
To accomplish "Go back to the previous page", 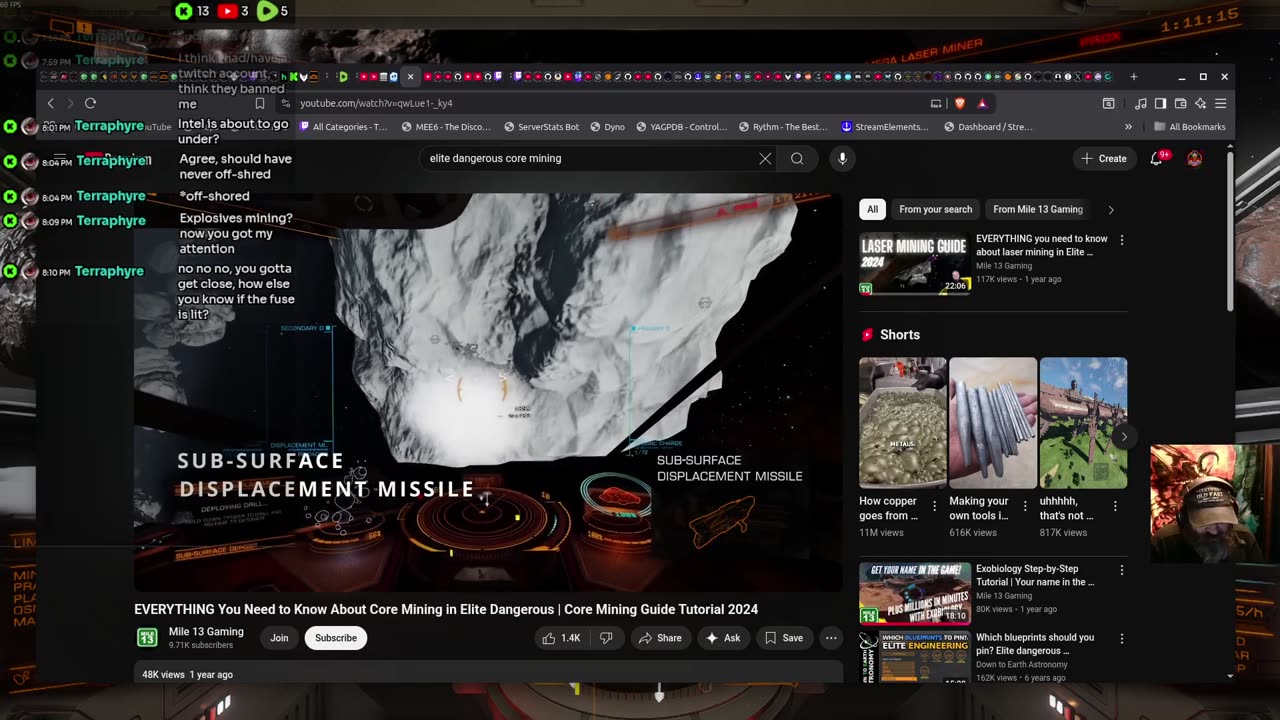I will [51, 103].
